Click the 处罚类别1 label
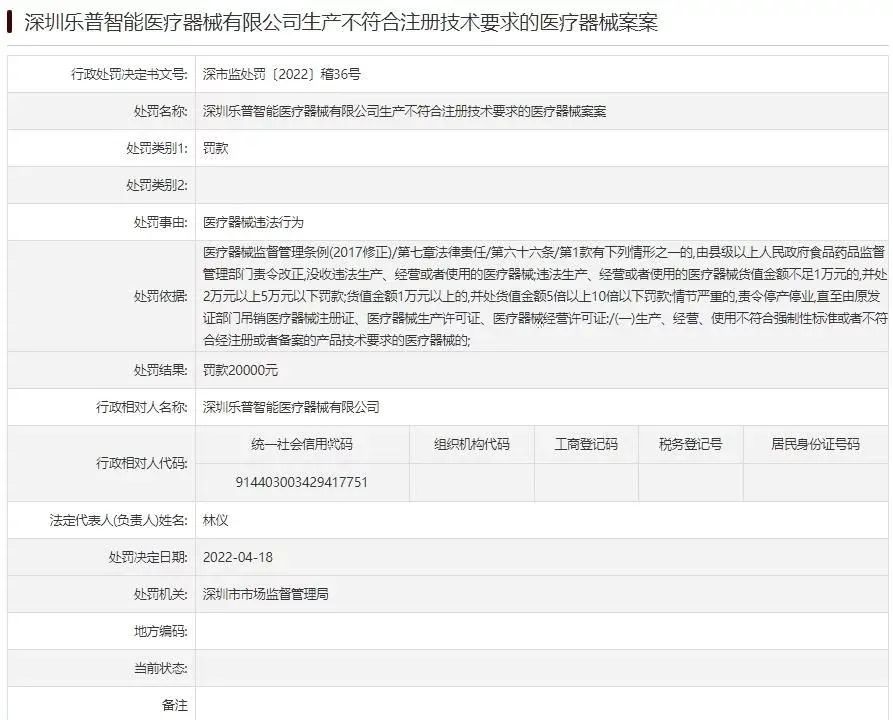This screenshot has height=720, width=893. [x=157, y=148]
